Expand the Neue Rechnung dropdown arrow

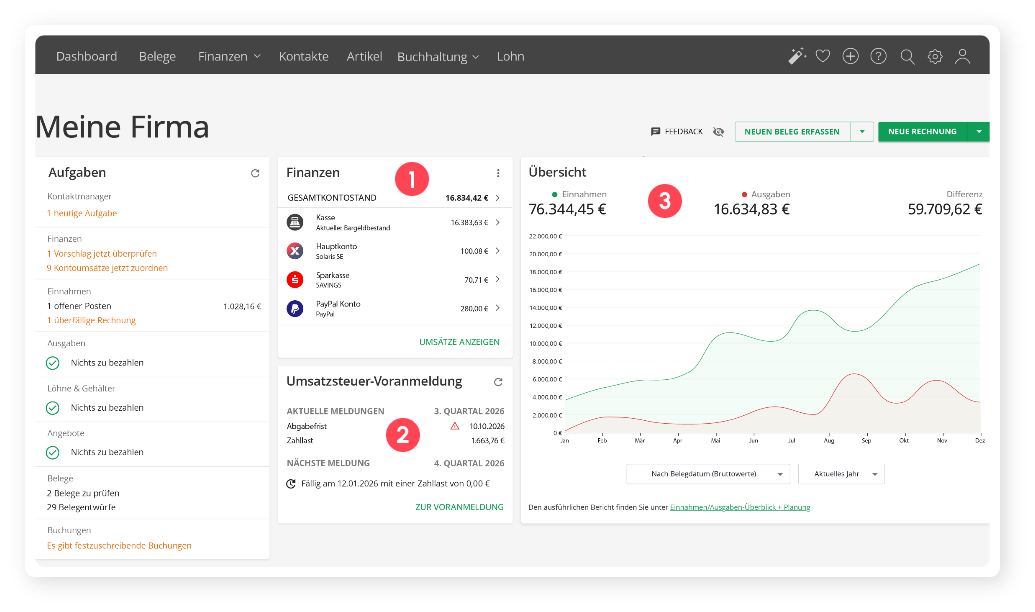[979, 131]
